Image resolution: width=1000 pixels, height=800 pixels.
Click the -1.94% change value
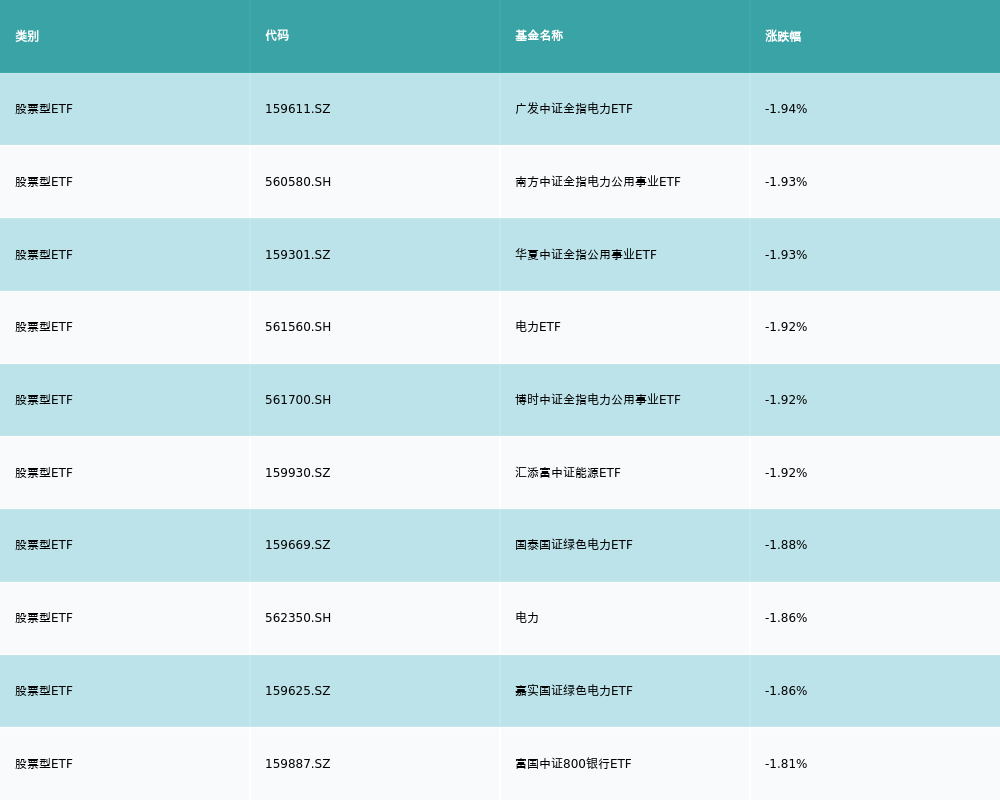(x=785, y=109)
